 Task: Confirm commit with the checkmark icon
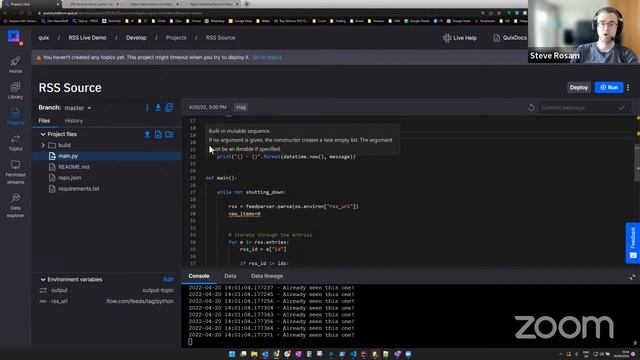pyautogui.click(x=622, y=108)
